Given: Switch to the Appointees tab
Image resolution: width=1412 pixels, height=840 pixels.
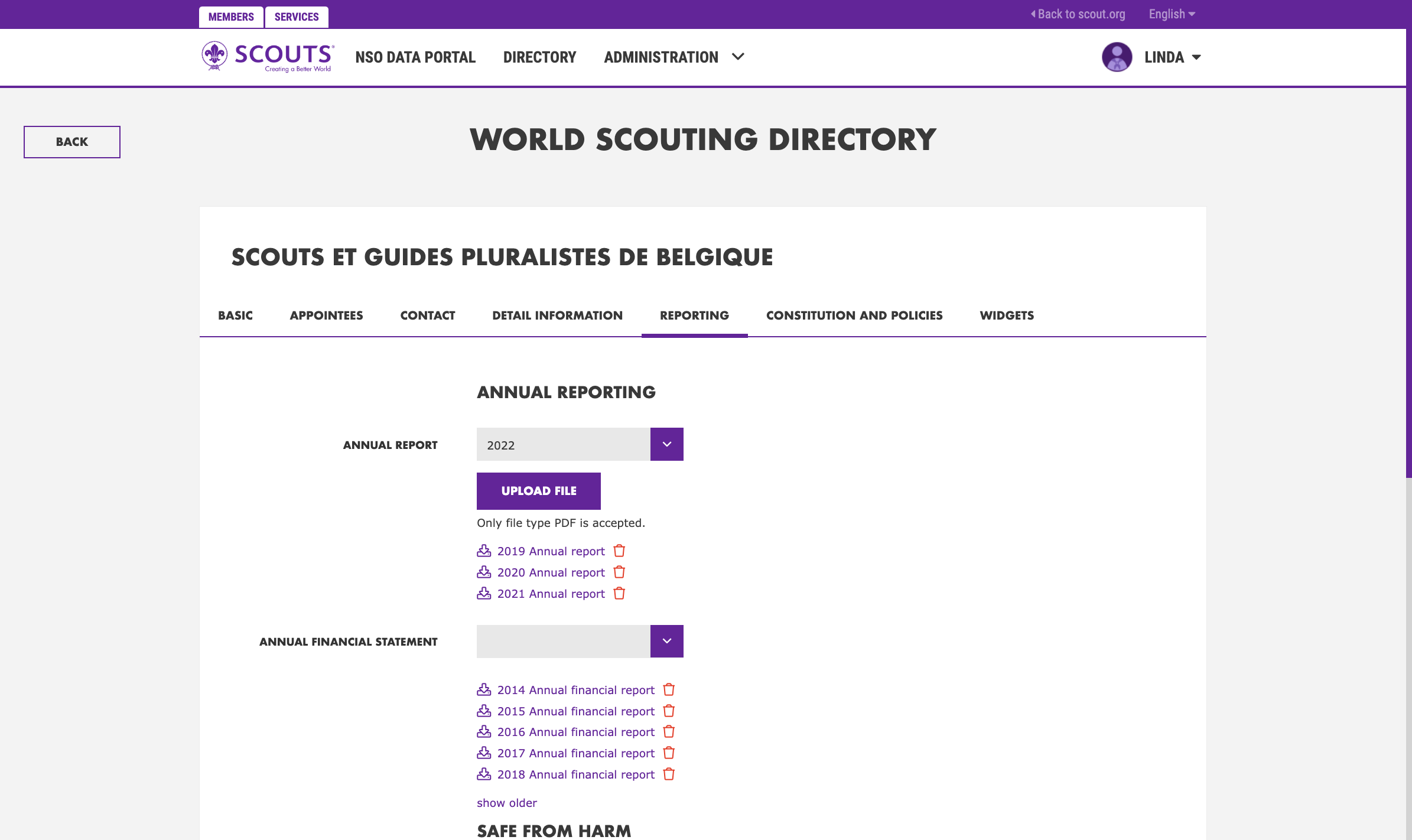Looking at the screenshot, I should [326, 315].
